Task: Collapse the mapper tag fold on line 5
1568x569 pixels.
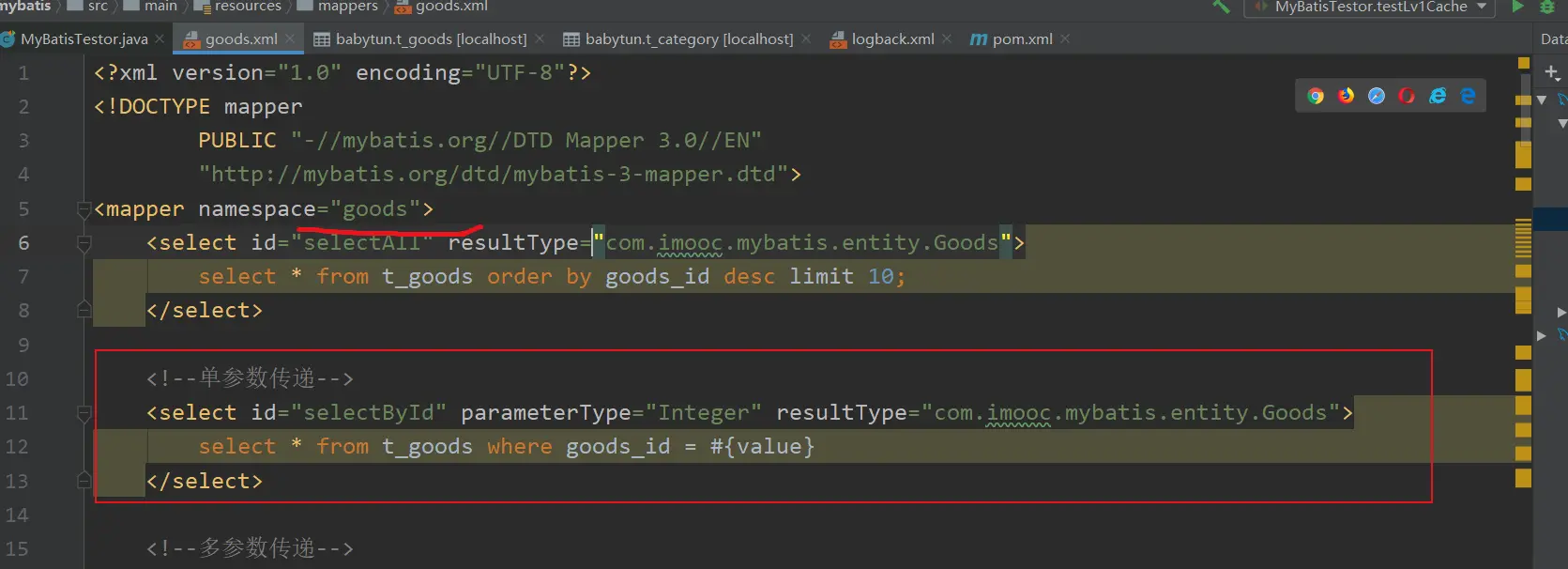Action: 84,209
